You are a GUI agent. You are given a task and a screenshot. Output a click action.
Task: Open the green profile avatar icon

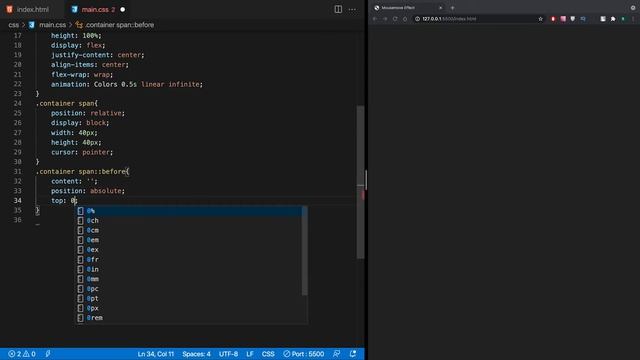(x=623, y=19)
